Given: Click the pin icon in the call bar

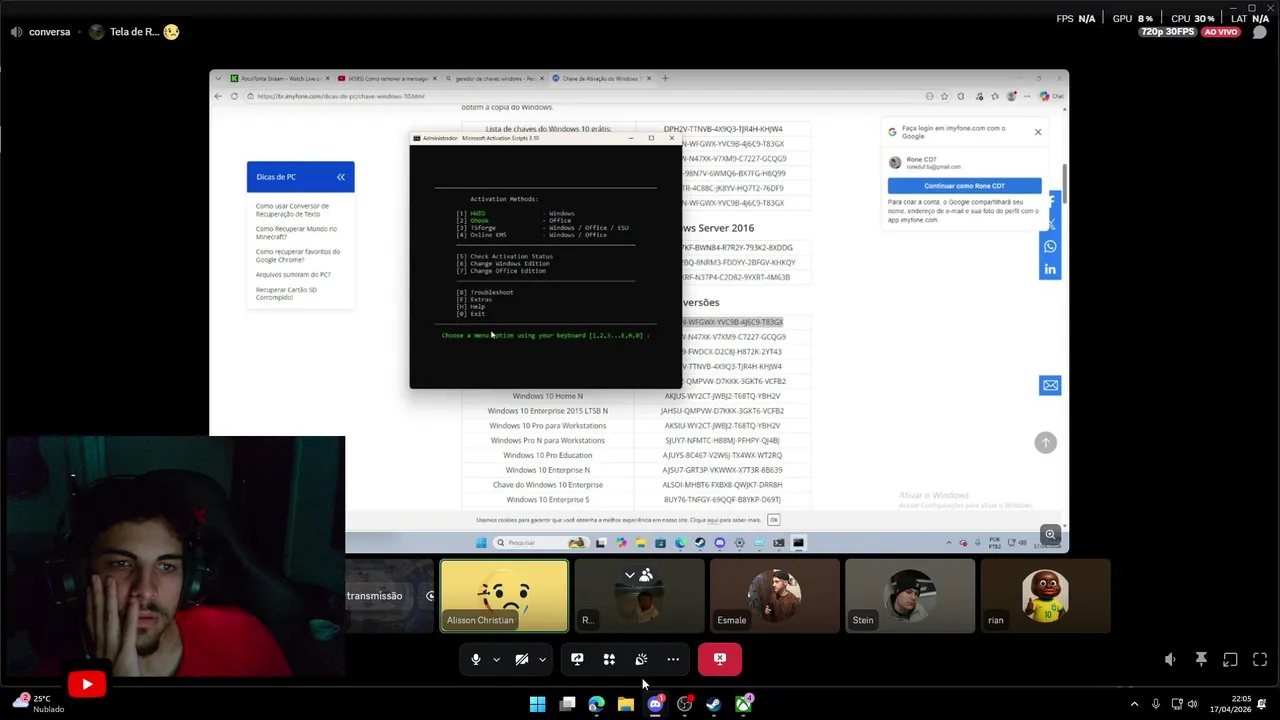Looking at the screenshot, I should click(x=1201, y=659).
